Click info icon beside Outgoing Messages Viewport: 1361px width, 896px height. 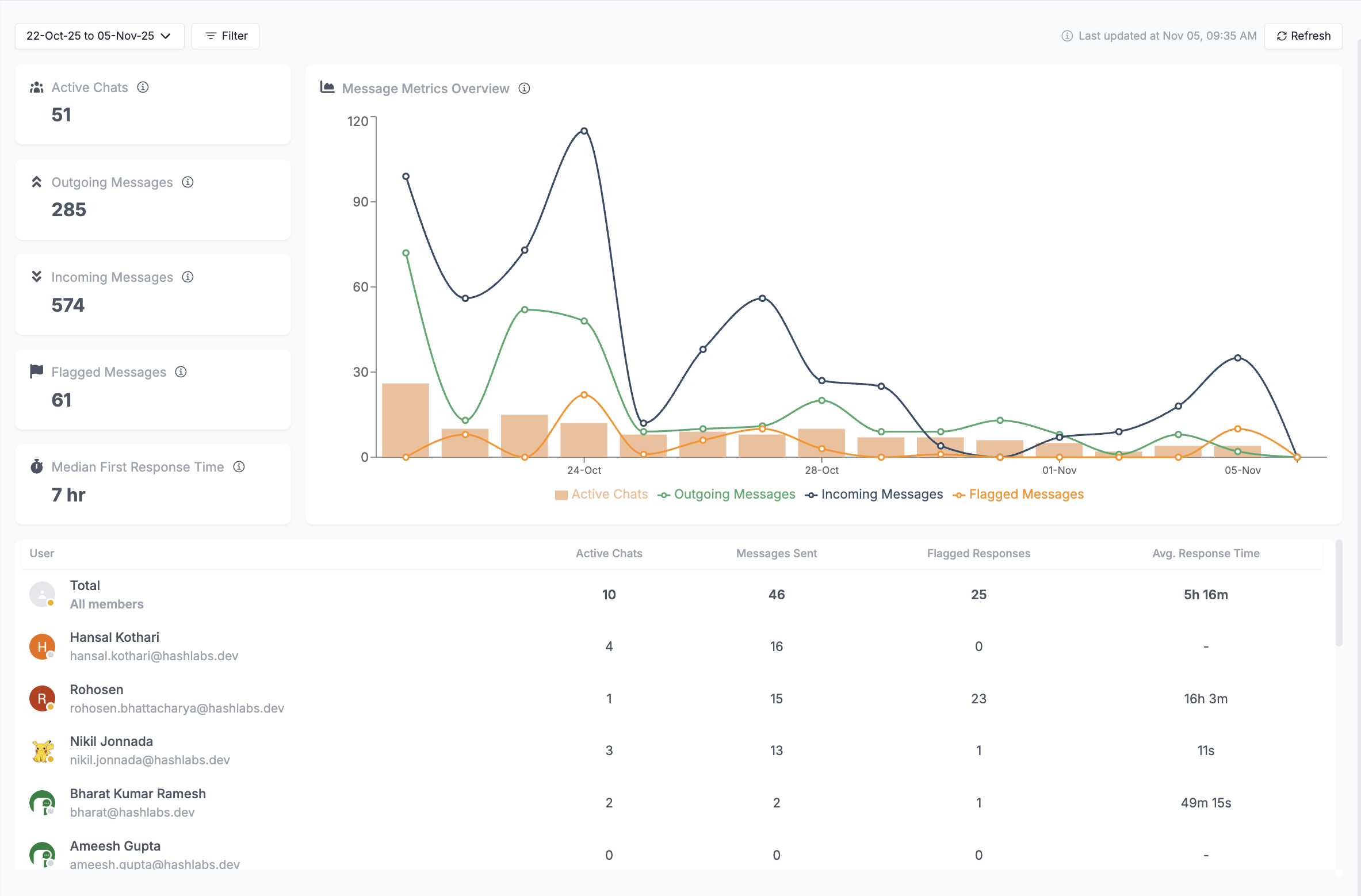(188, 182)
